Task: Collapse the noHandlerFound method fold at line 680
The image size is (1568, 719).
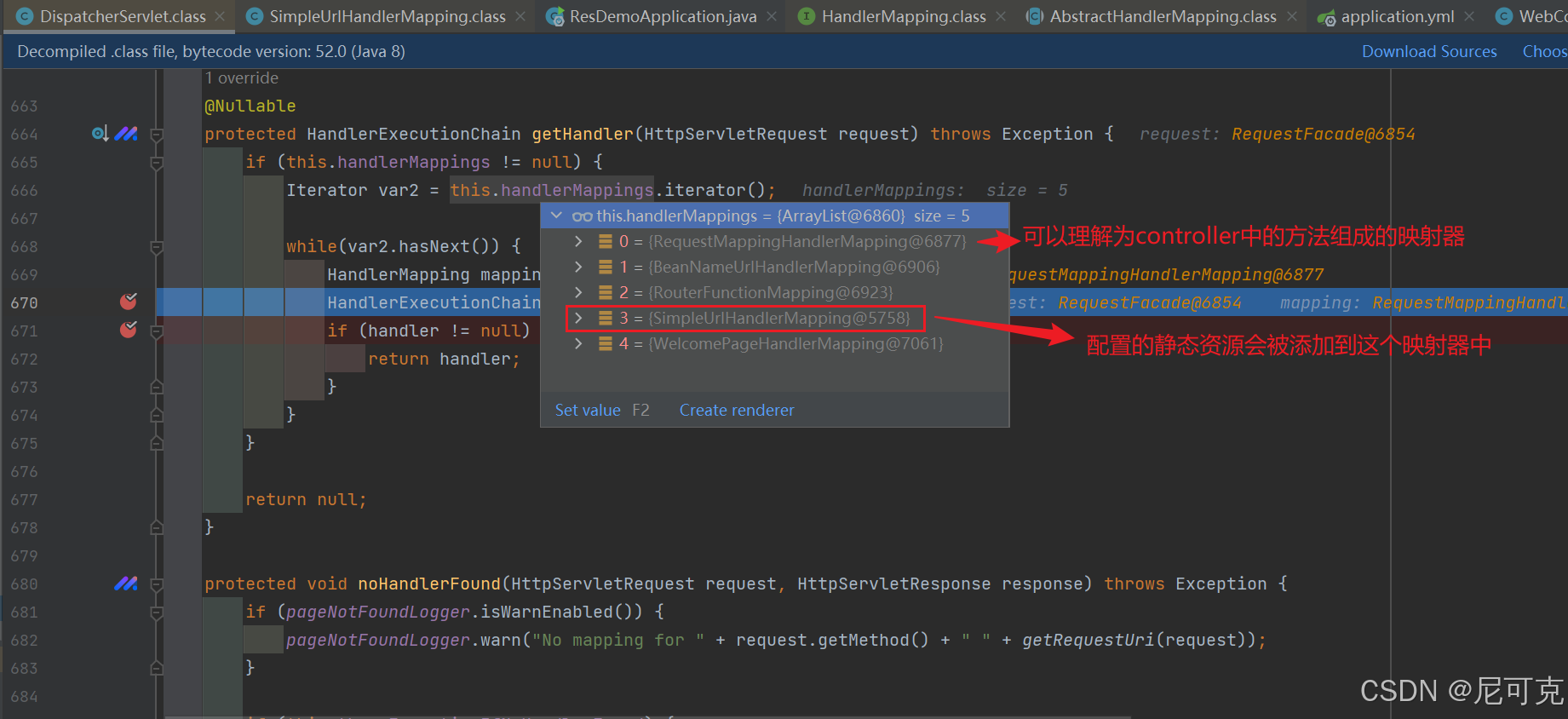Action: (157, 584)
